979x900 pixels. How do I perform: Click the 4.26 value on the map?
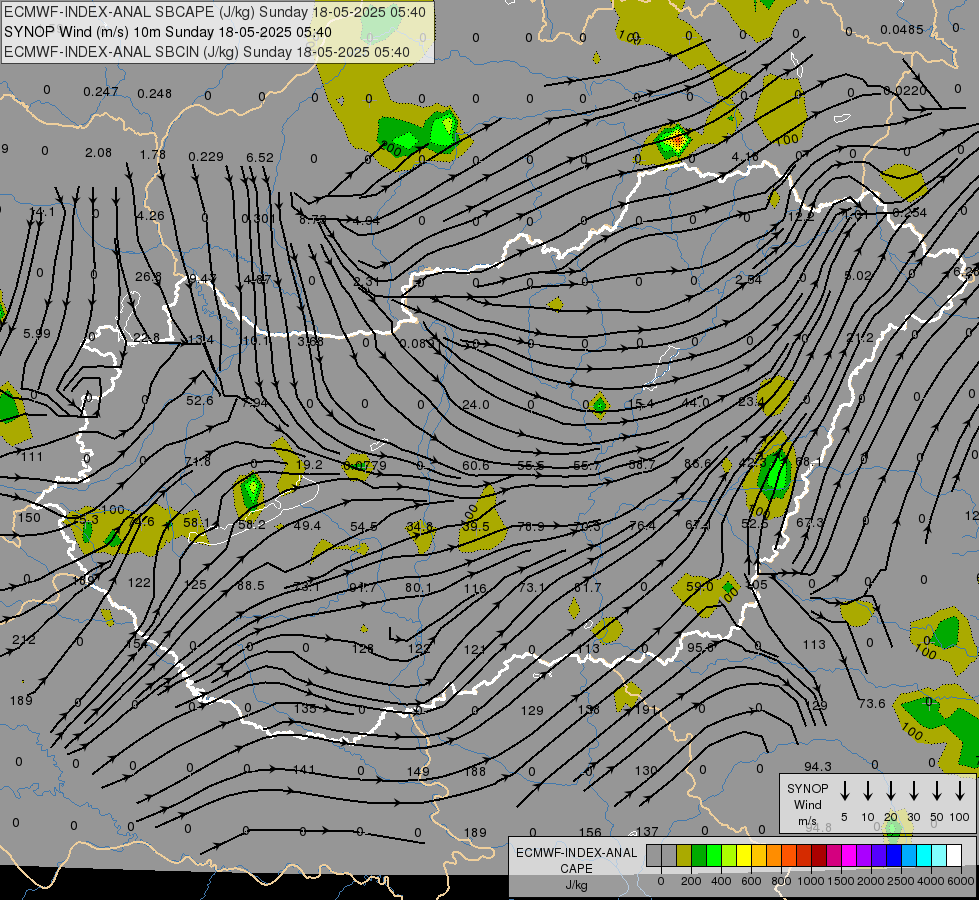point(150,216)
